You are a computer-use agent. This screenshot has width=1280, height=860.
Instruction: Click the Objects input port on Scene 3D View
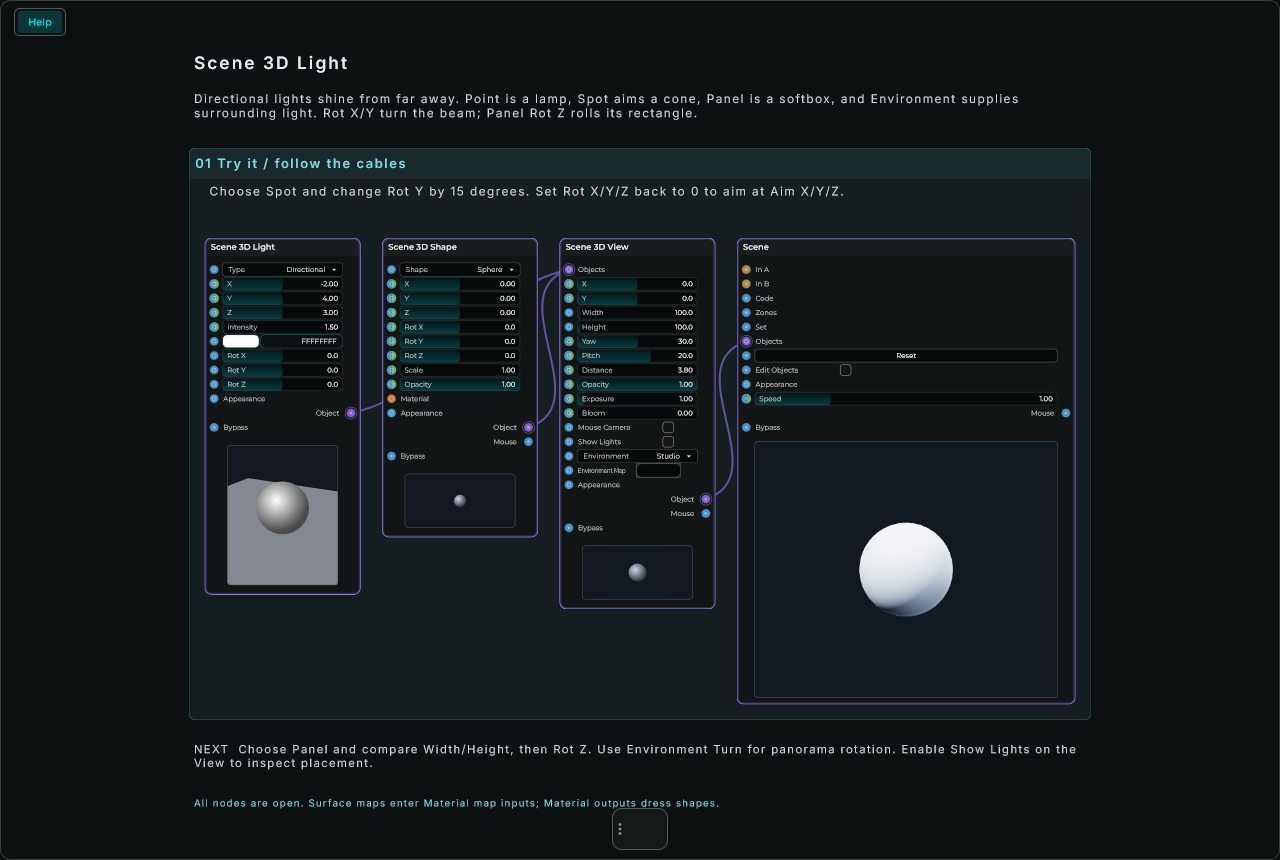569,270
